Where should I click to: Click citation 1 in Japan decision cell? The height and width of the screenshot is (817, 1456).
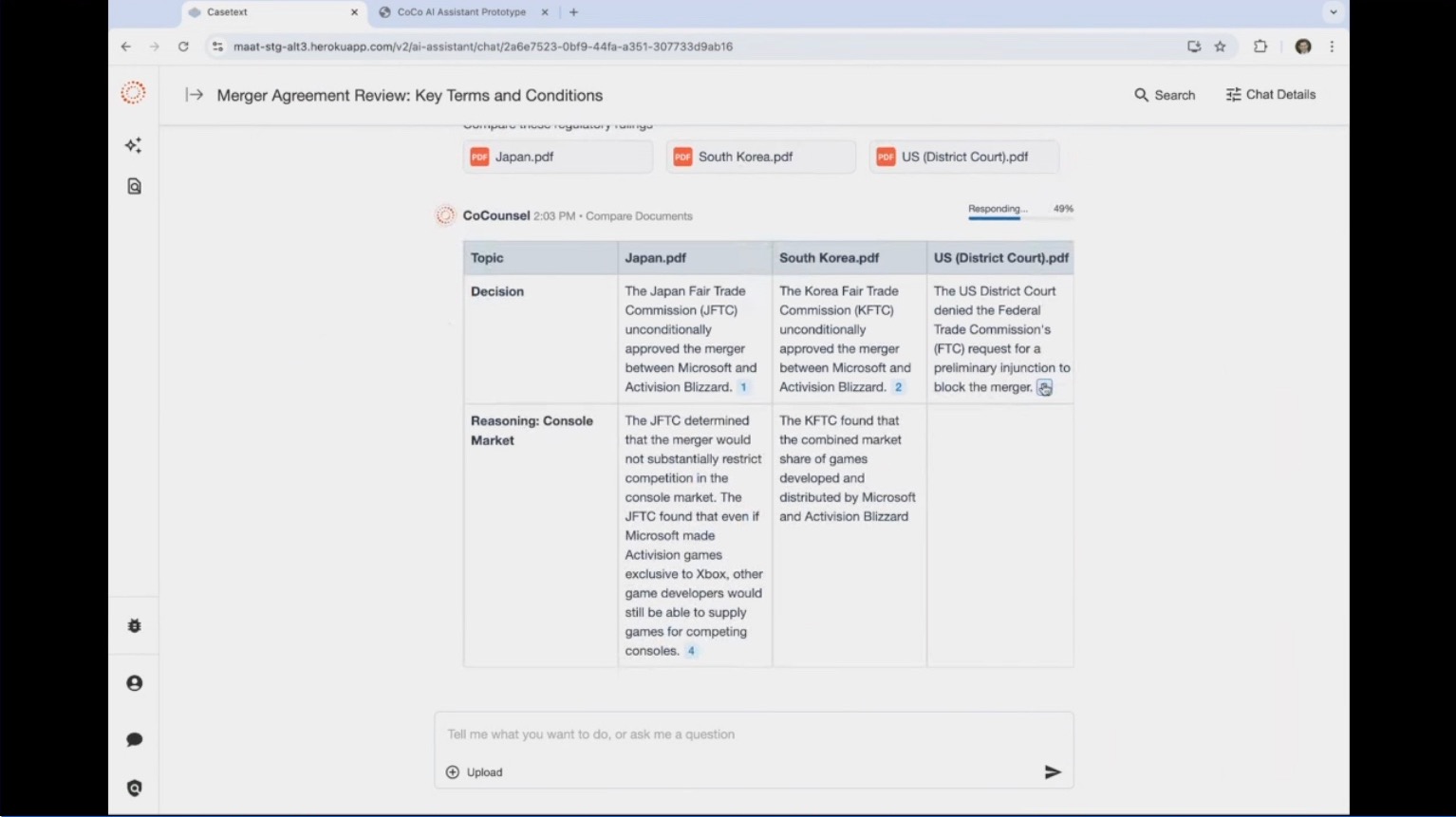[743, 387]
